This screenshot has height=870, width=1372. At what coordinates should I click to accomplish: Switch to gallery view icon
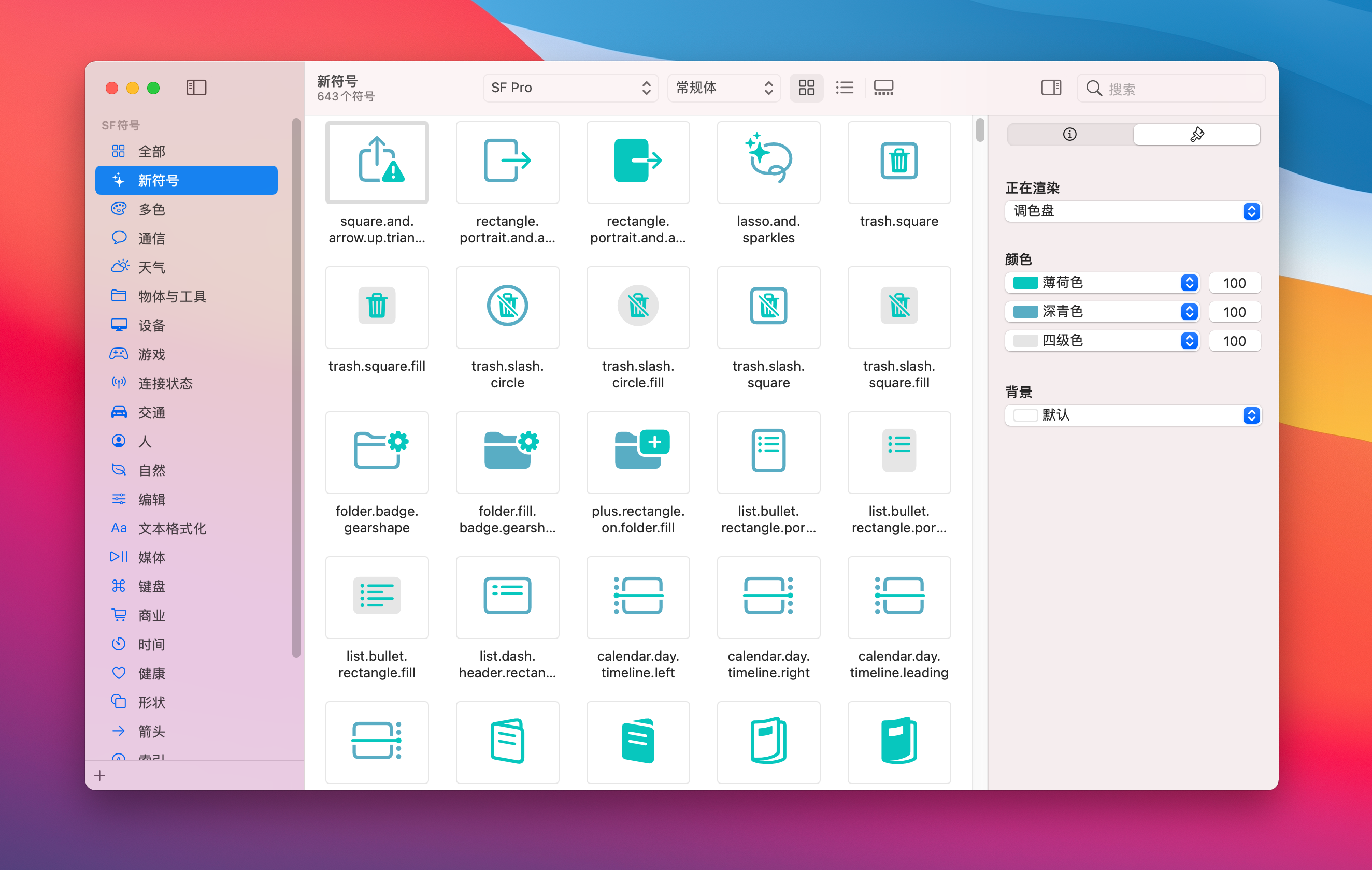tap(883, 88)
